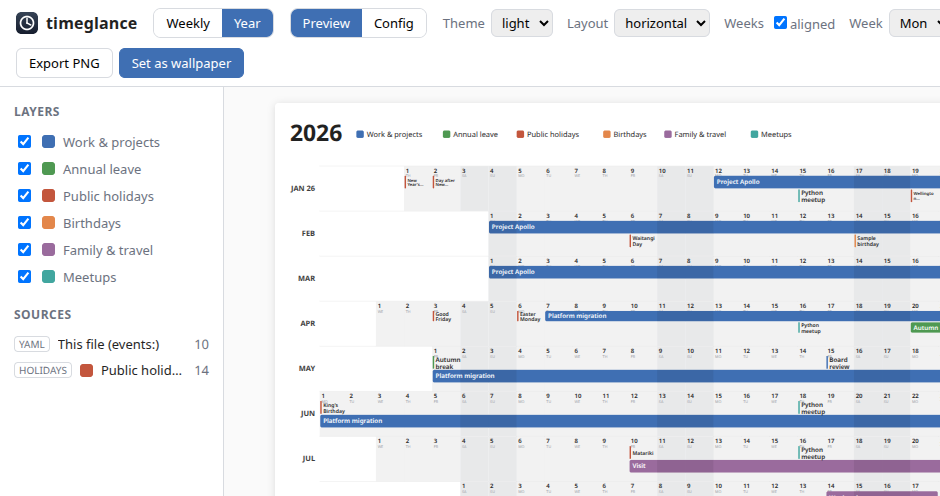The height and width of the screenshot is (496, 940).
Task: Click the red Public holidays layer swatch
Action: click(49, 196)
